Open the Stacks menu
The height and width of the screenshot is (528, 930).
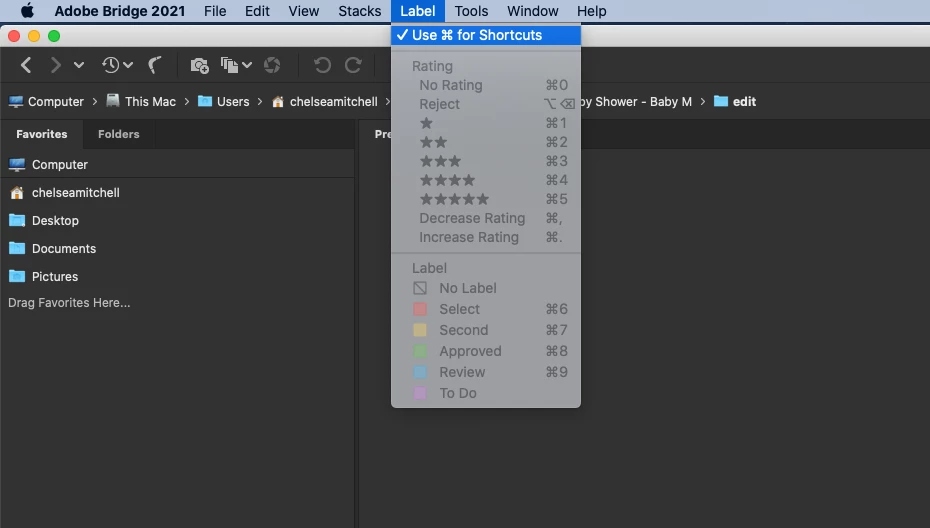[359, 11]
